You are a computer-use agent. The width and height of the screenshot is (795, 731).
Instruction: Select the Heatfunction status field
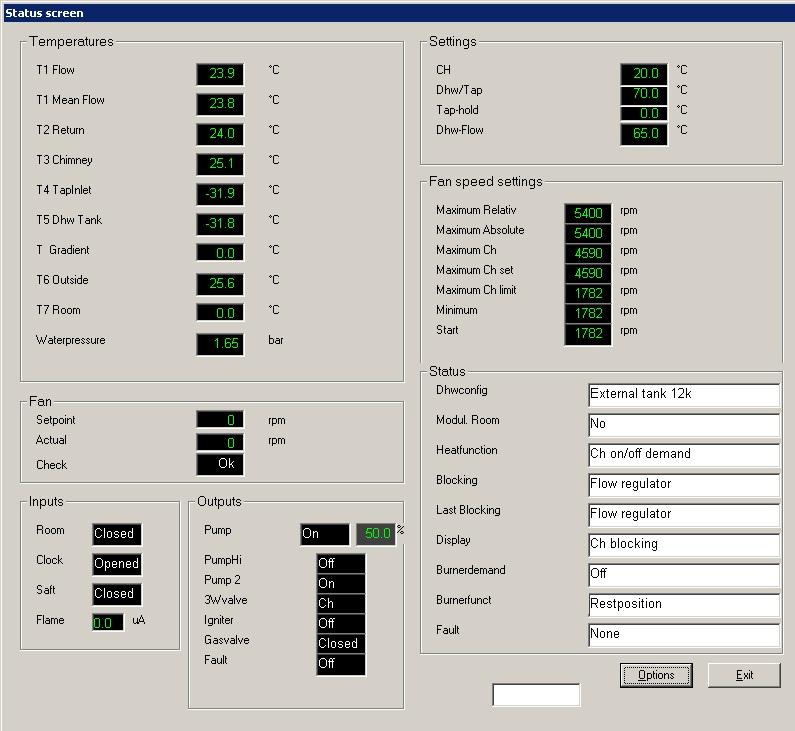coord(684,454)
